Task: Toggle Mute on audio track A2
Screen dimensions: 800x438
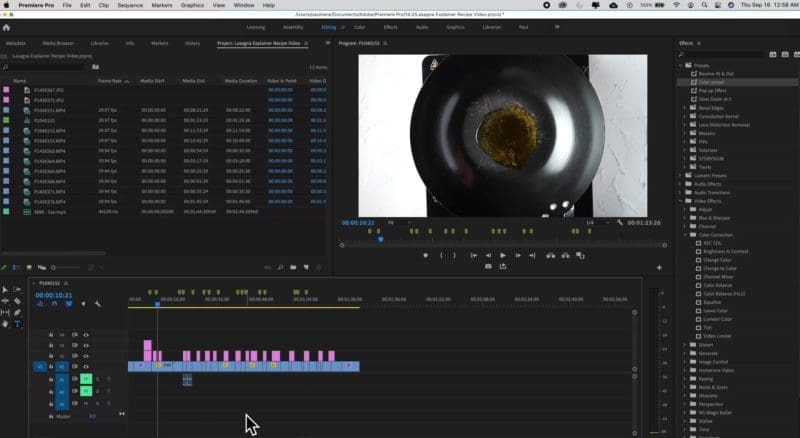Action: click(x=86, y=391)
